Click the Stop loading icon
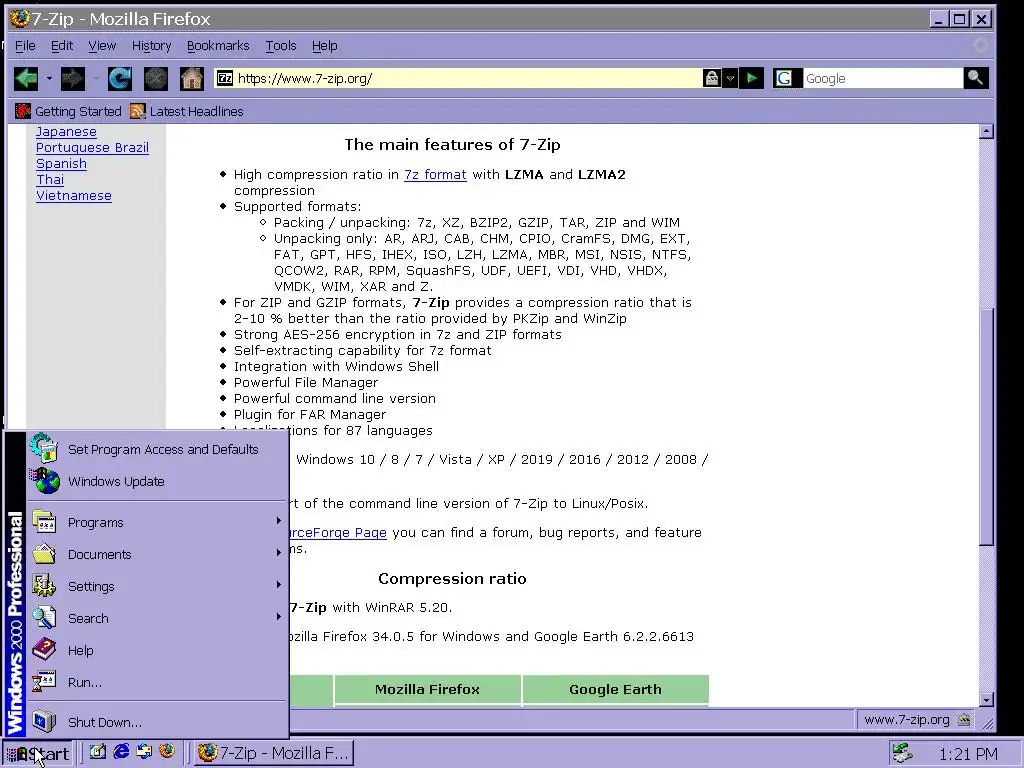This screenshot has width=1024, height=768. [x=155, y=79]
